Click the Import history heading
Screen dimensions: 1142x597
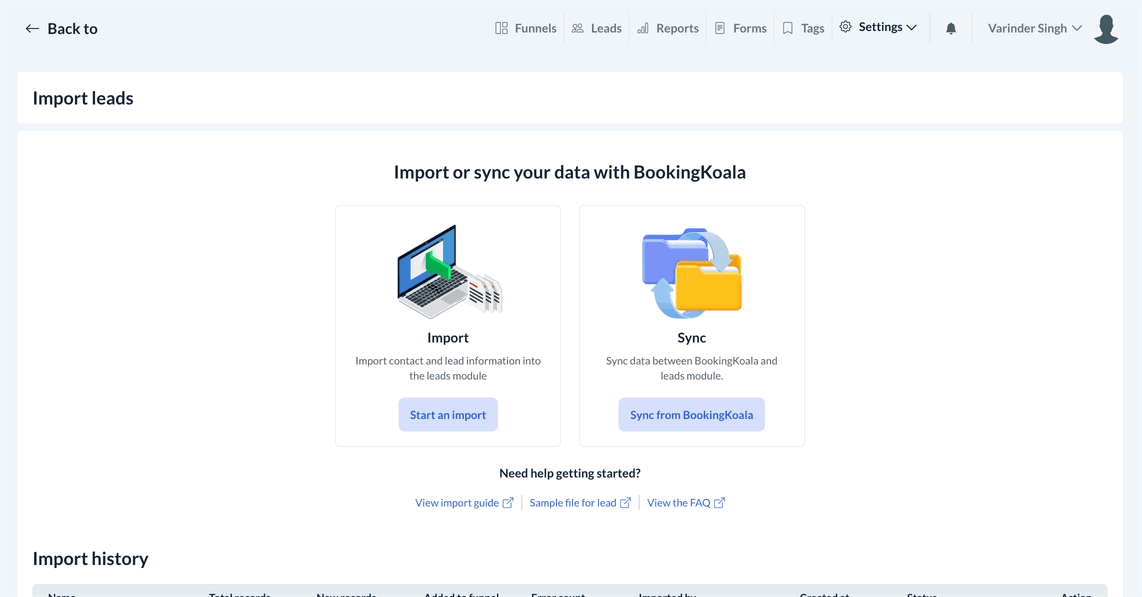tap(90, 558)
